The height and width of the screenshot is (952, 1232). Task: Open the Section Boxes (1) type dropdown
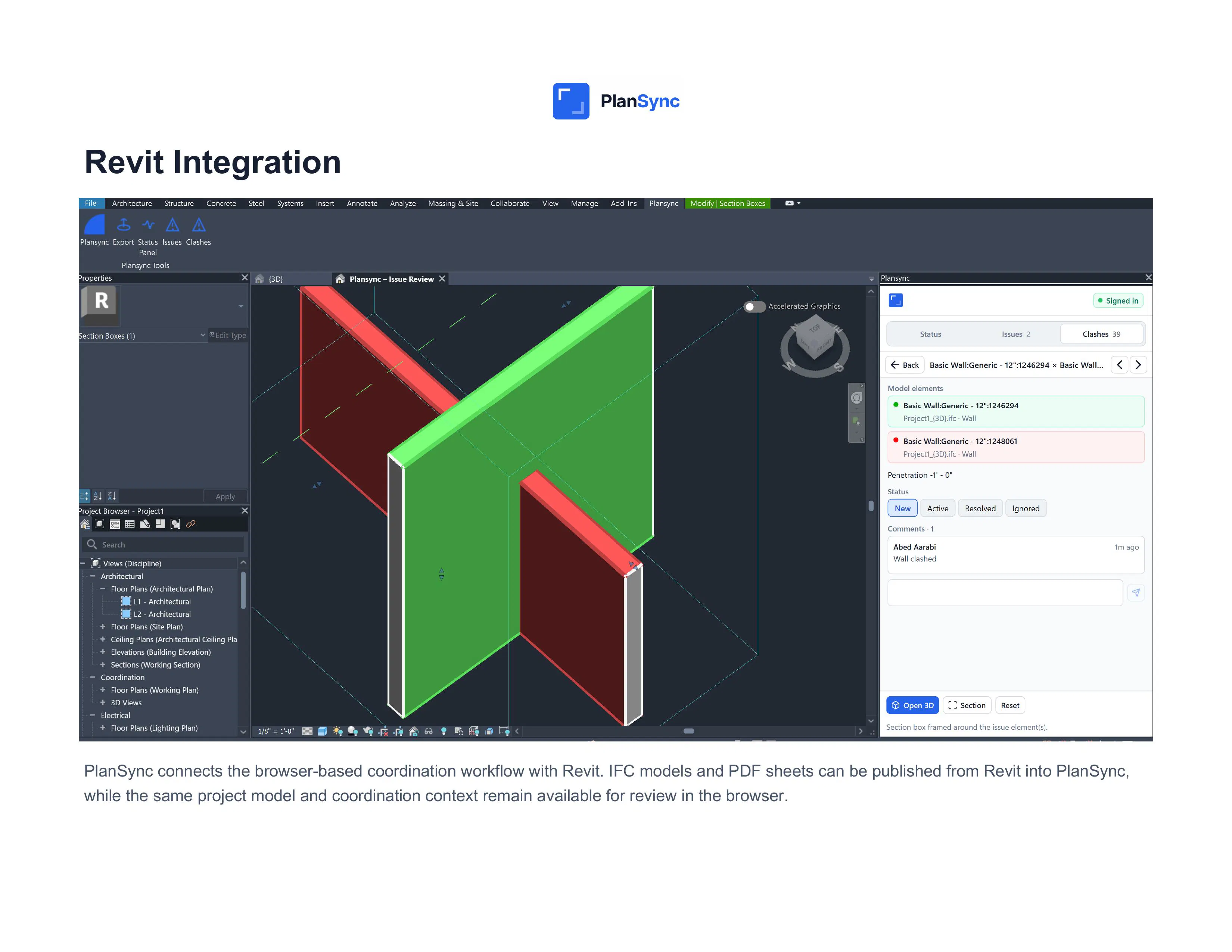[x=143, y=336]
